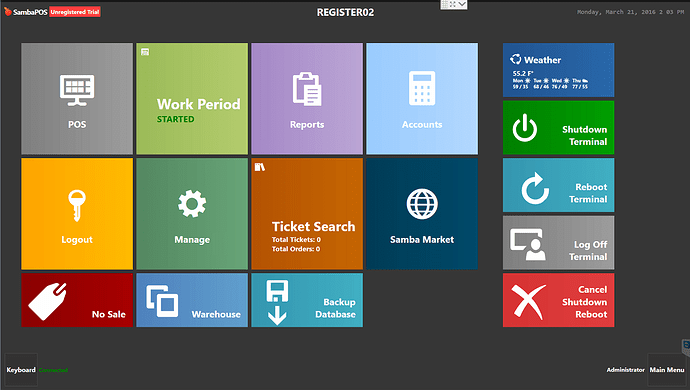Click the 55.2 F temperature reading
This screenshot has height=390, width=690.
523,74
